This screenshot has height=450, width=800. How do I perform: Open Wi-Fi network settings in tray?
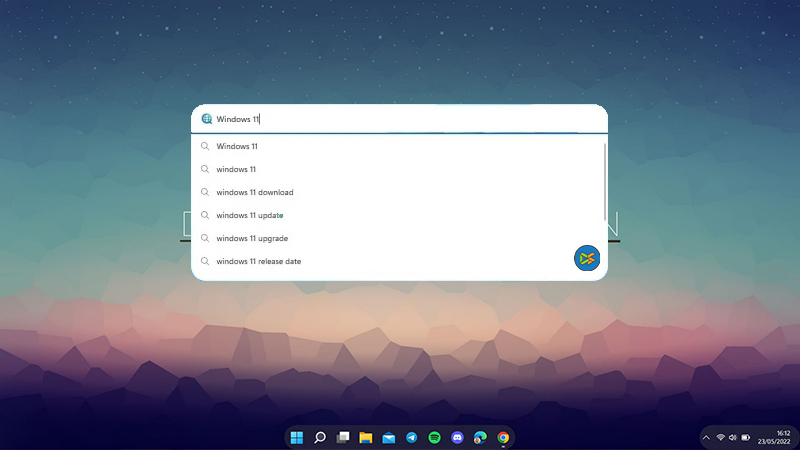pos(720,438)
